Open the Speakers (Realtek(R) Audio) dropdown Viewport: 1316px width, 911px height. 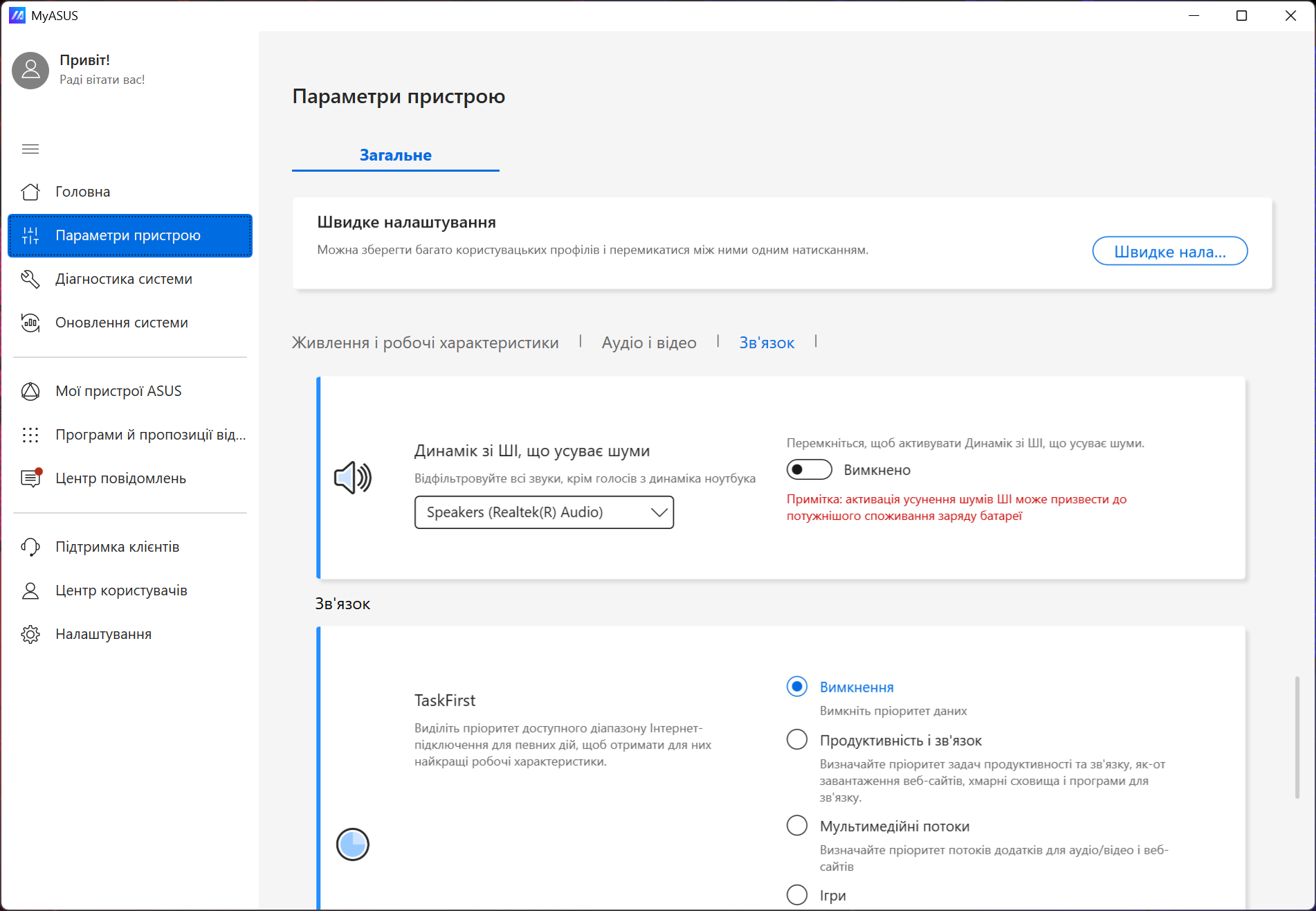coord(544,512)
